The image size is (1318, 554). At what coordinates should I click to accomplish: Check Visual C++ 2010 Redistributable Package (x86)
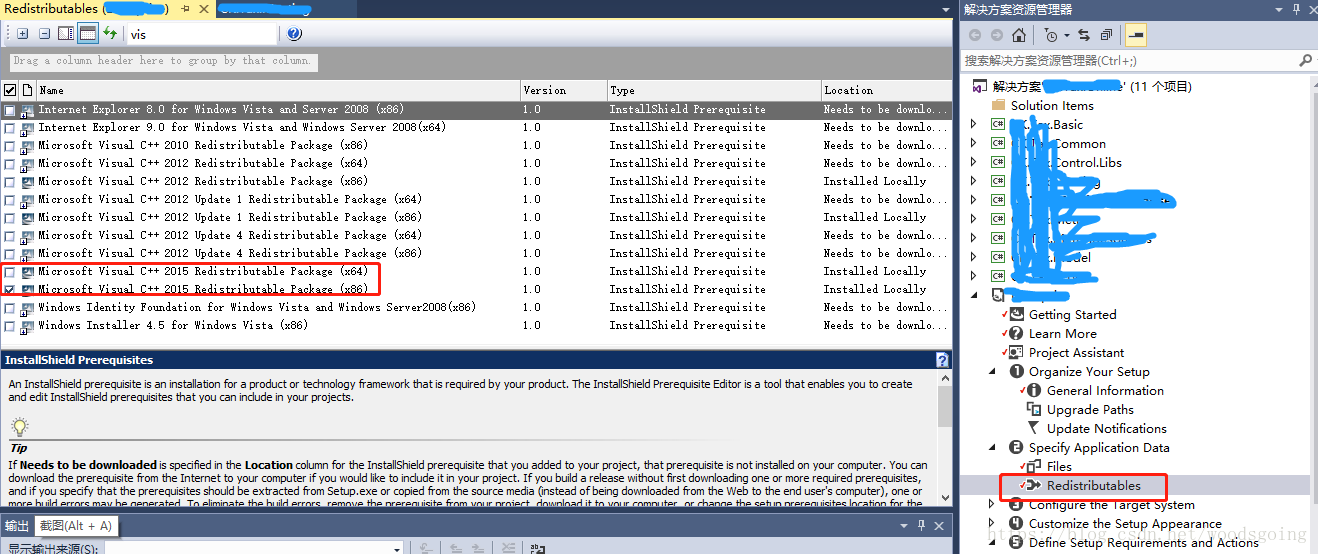point(10,146)
